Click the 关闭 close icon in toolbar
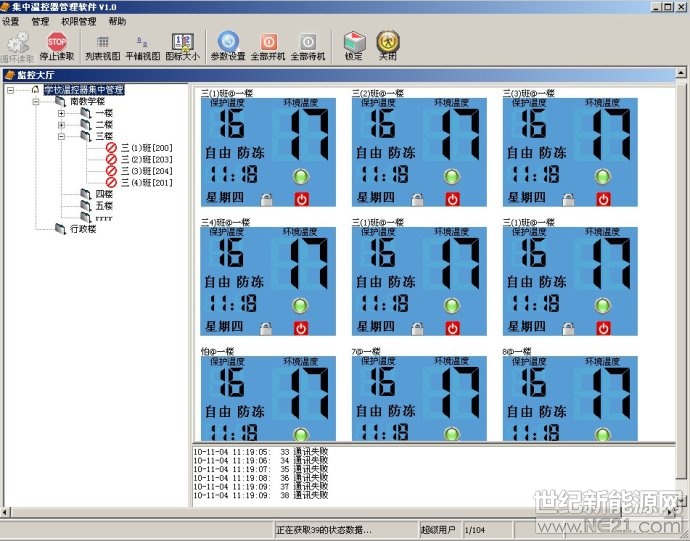 pos(387,42)
